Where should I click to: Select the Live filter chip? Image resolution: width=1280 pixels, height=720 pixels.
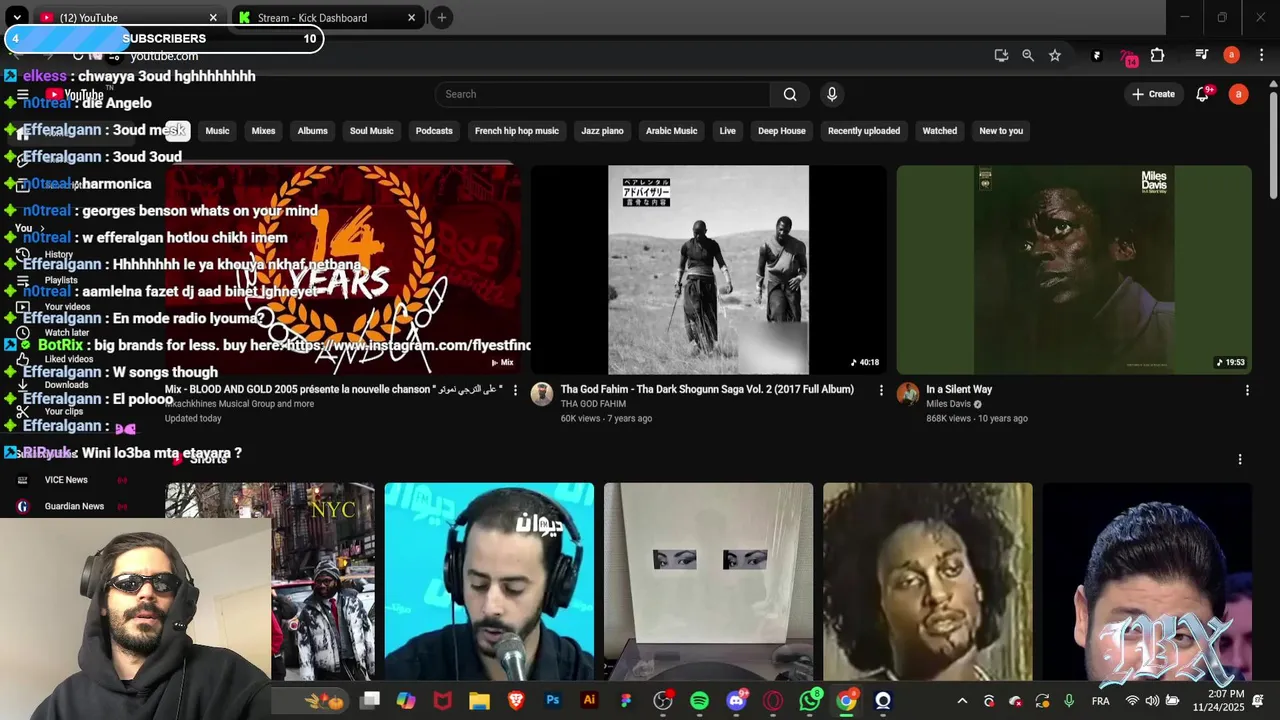[727, 131]
